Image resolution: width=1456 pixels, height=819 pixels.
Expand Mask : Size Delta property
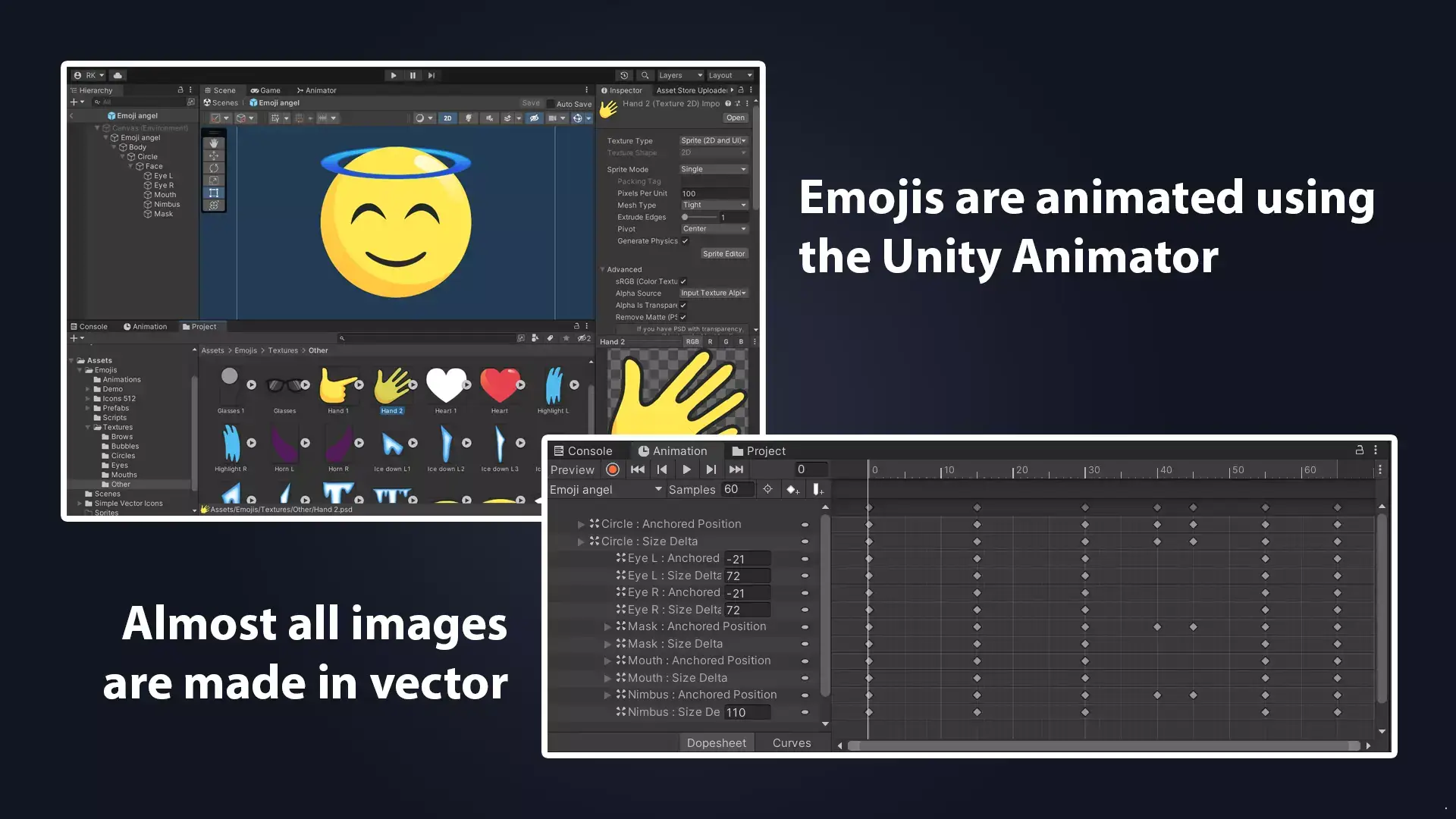pyautogui.click(x=607, y=644)
